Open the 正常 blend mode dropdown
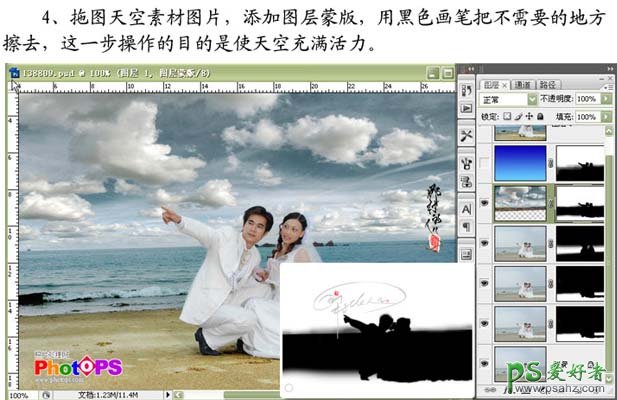Image resolution: width=617 pixels, height=400 pixels. click(510, 100)
